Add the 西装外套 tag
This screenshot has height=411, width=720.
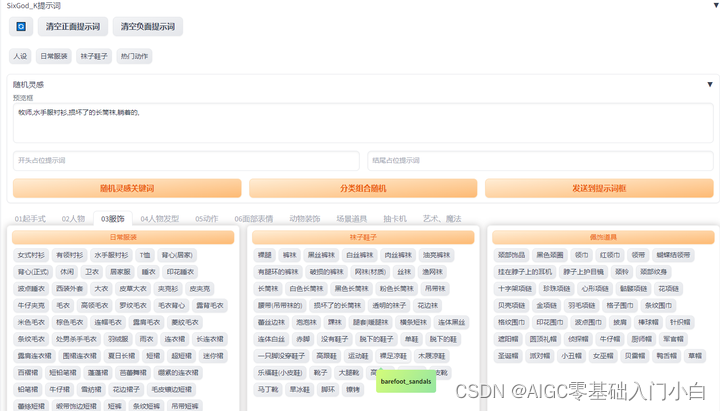(x=69, y=289)
